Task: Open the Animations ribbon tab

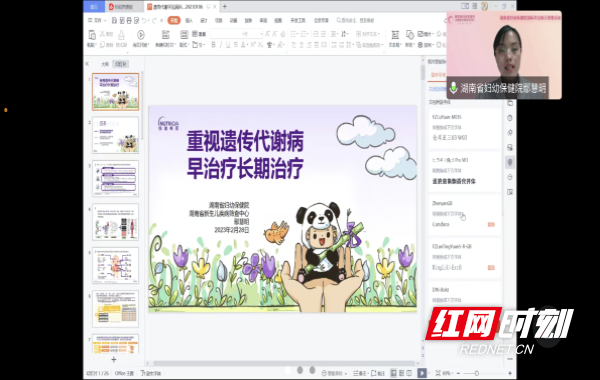Action: 233,20
